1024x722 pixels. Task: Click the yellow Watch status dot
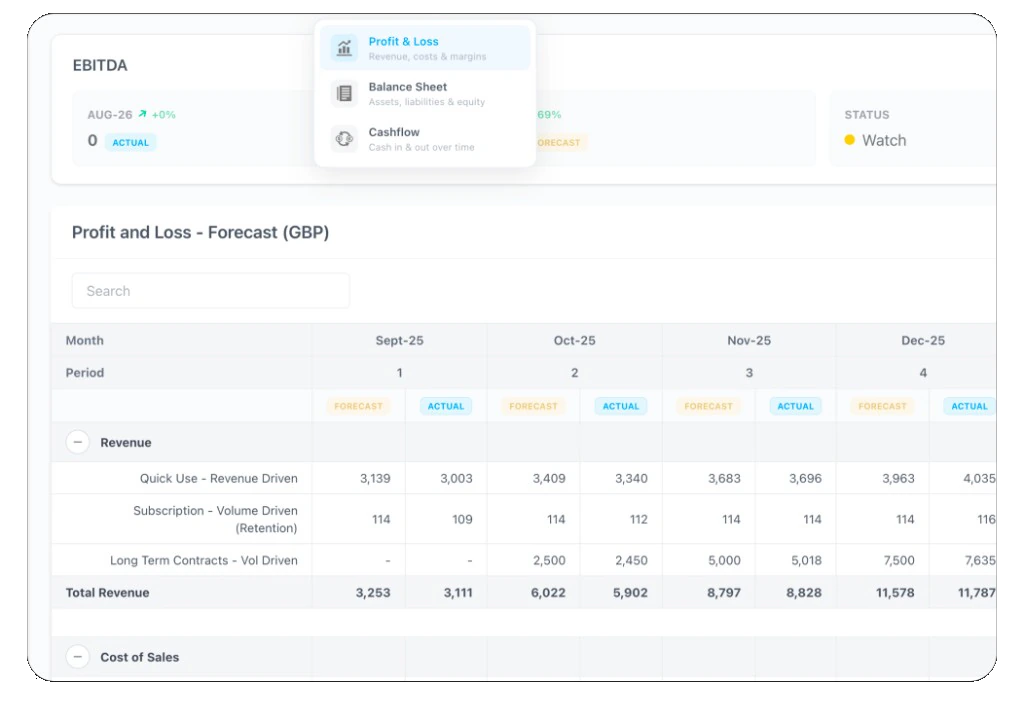click(x=850, y=140)
